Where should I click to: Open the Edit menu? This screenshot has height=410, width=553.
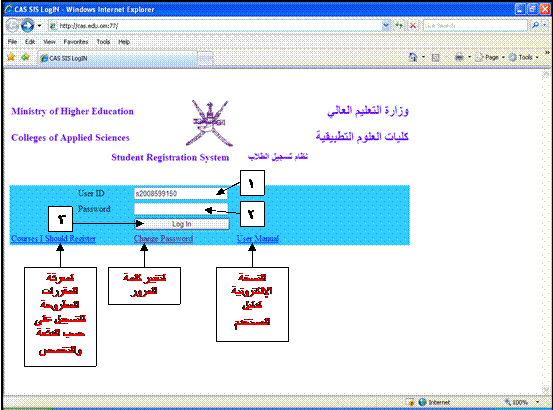point(30,42)
